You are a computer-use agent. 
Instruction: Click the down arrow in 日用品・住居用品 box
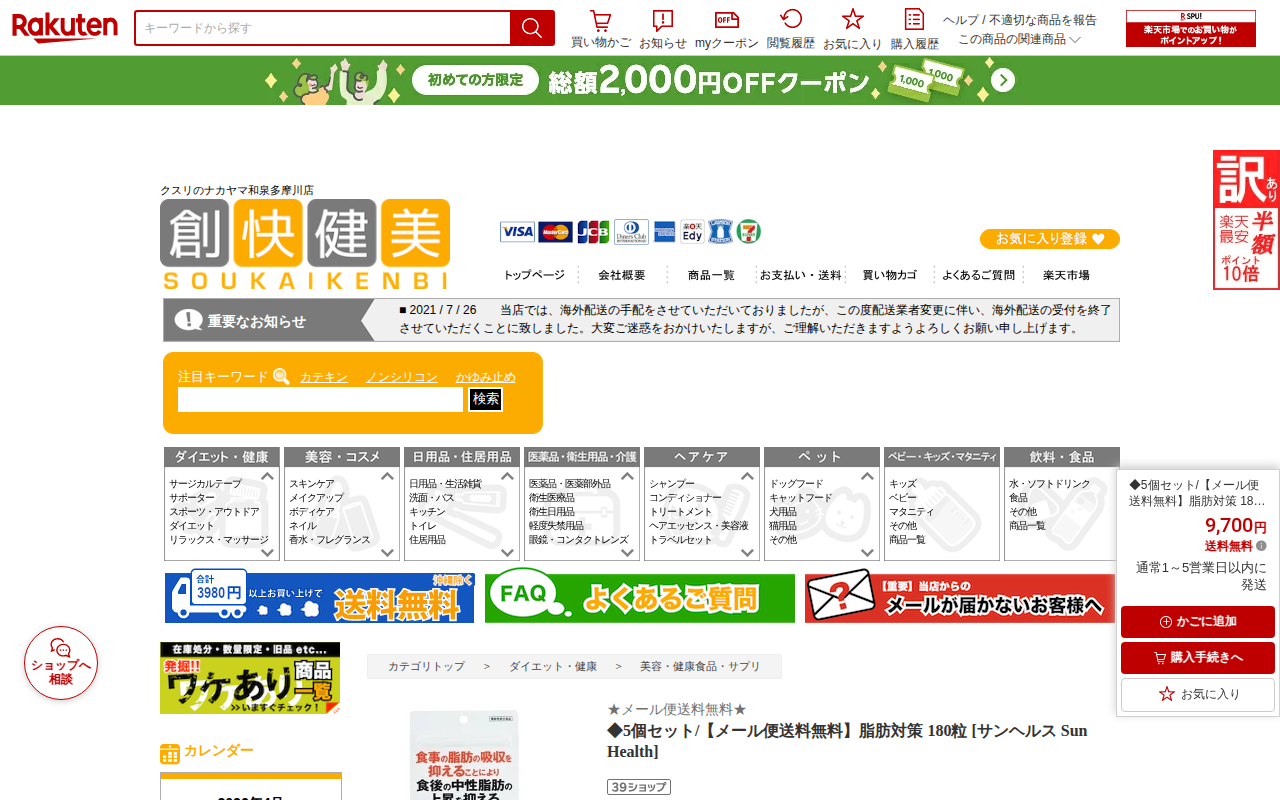507,552
